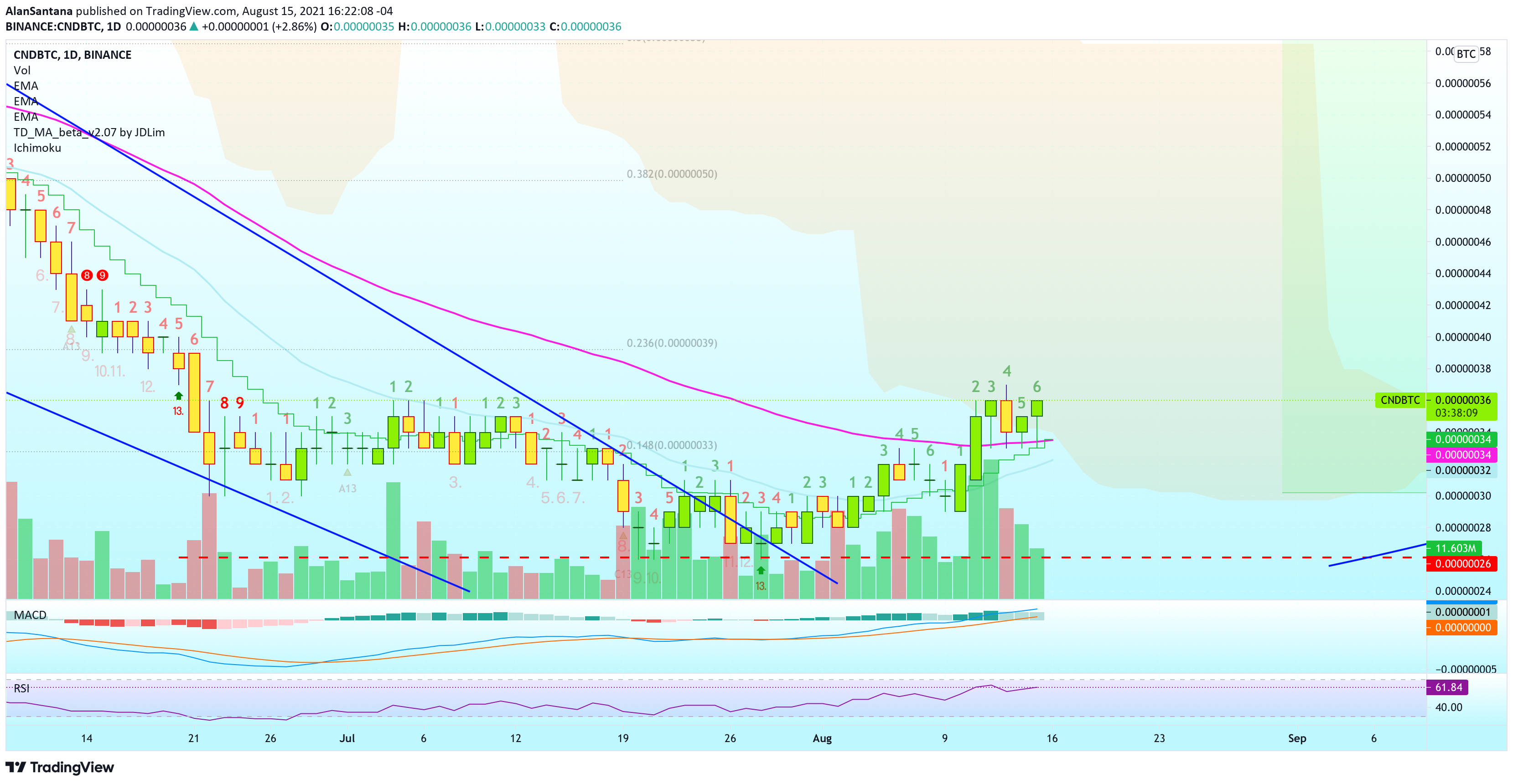Click the CNDBTC price label tag
Screen dimensions: 1513x784
[x=1400, y=400]
